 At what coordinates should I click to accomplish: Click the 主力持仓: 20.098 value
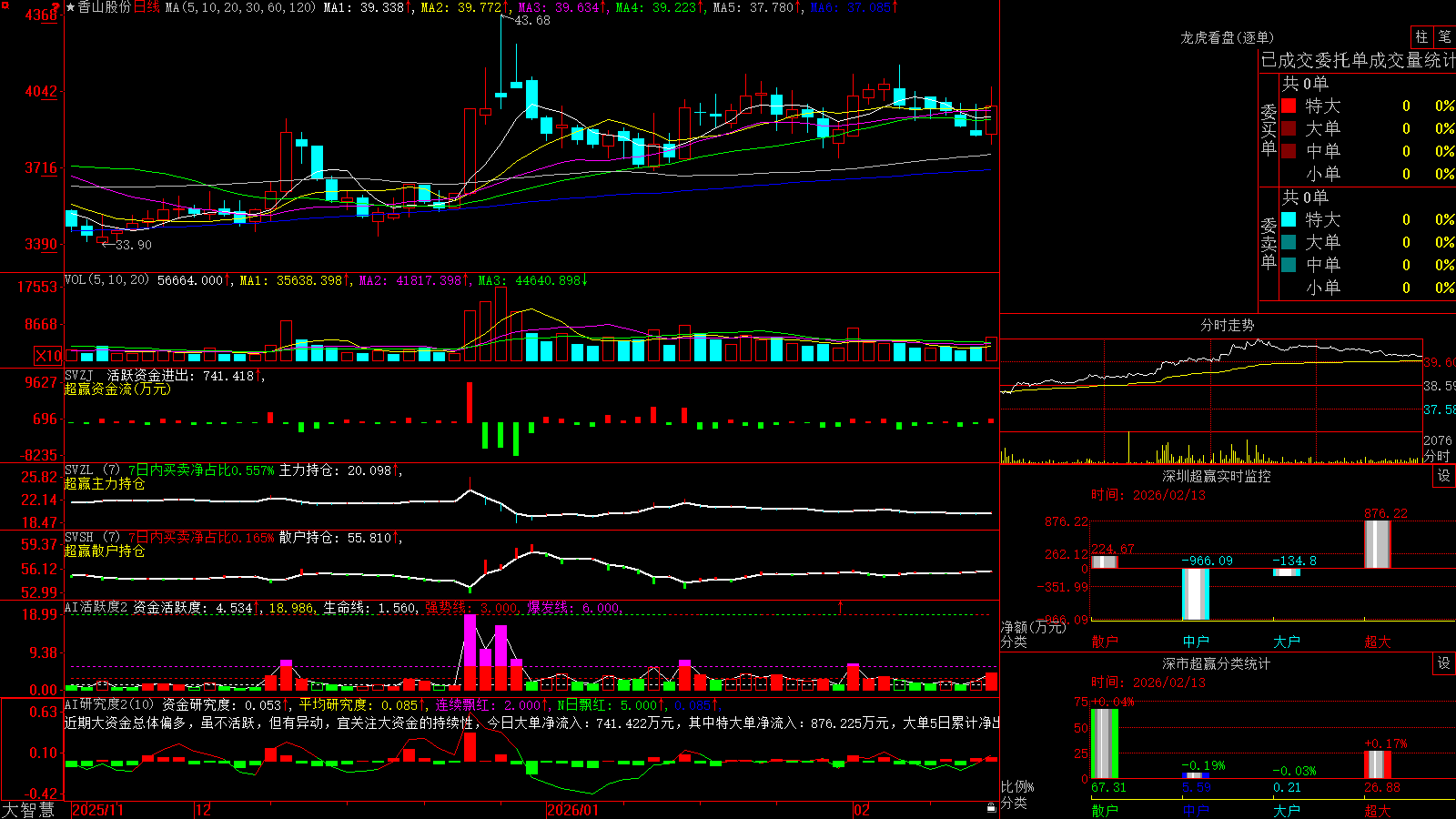pos(335,470)
